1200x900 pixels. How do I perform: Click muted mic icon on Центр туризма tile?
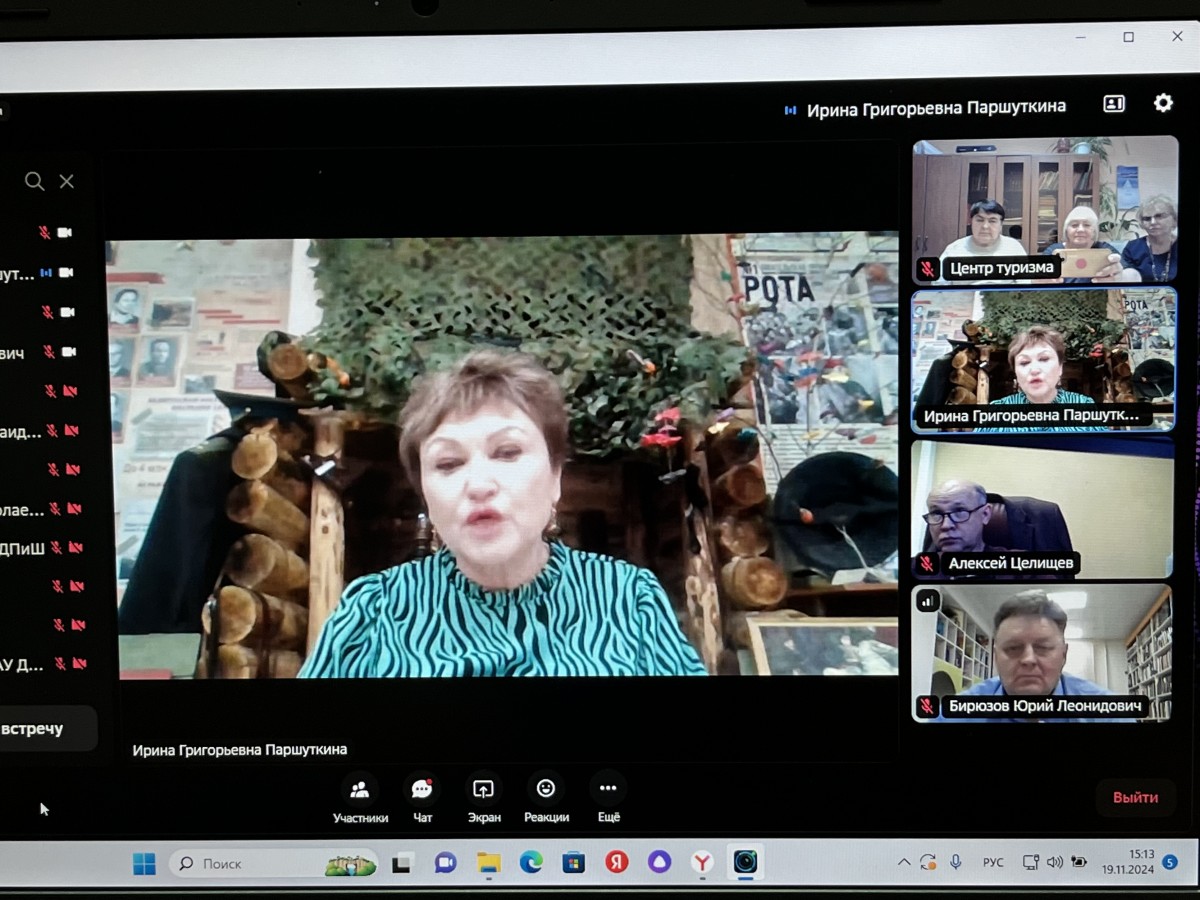click(x=927, y=268)
